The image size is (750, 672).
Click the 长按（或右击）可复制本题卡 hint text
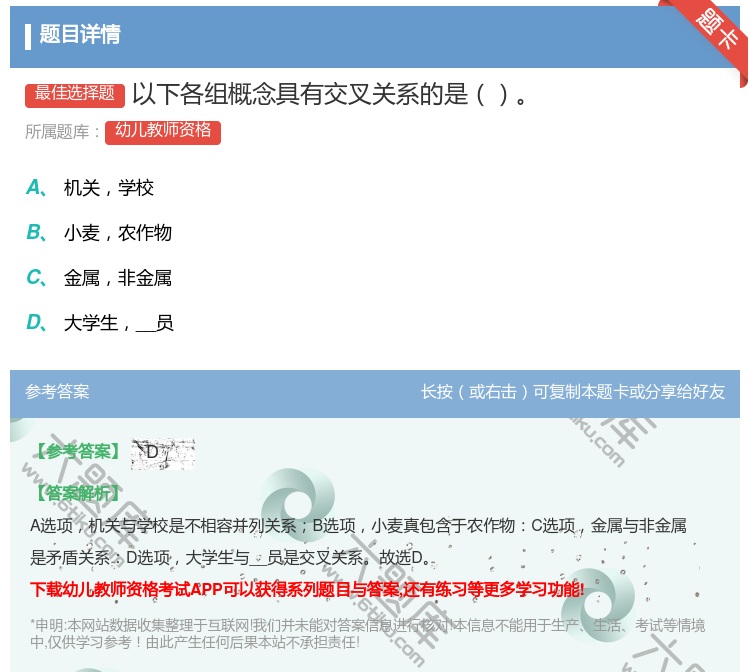click(x=573, y=392)
